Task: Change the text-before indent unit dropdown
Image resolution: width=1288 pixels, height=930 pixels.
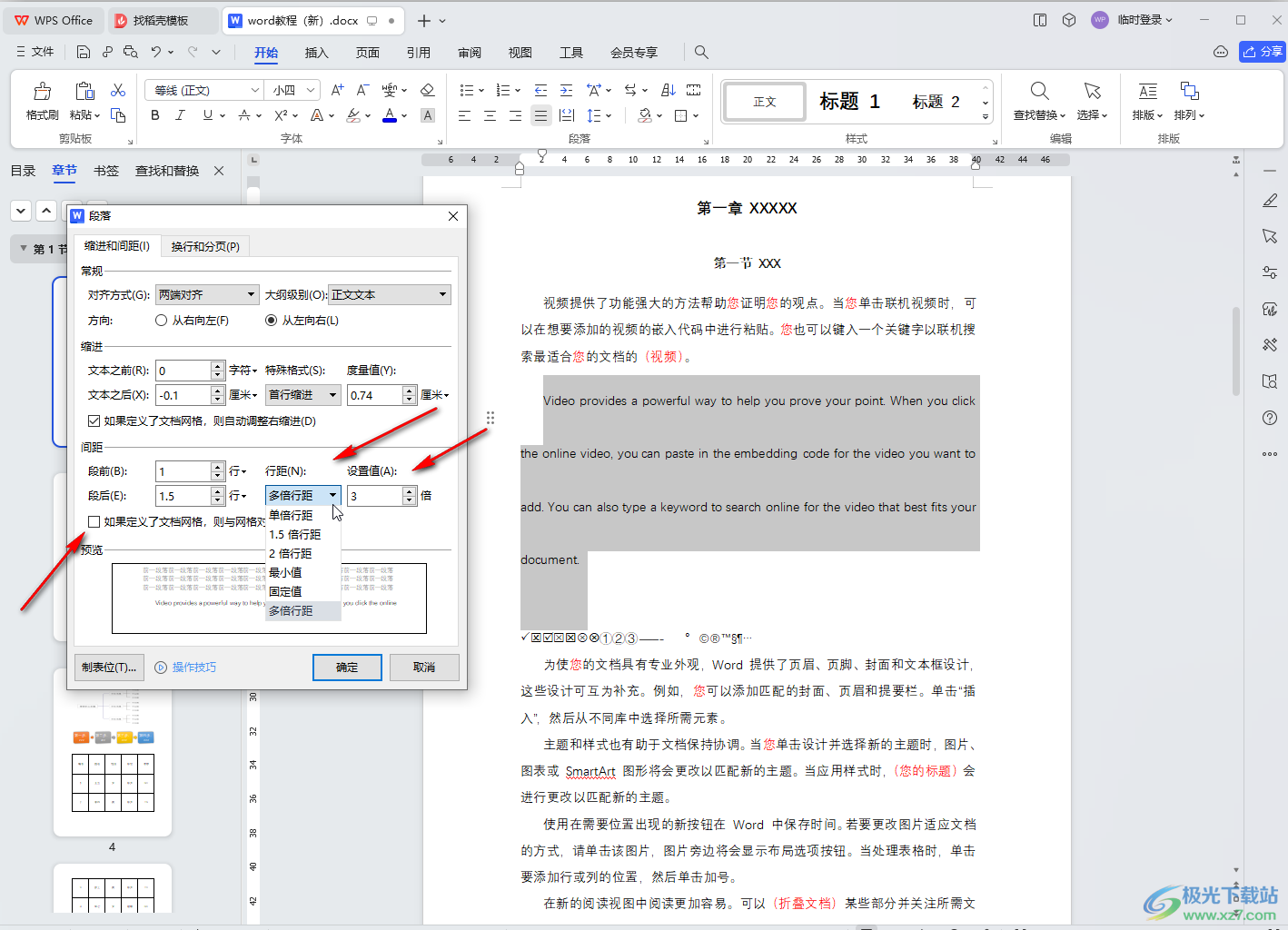Action: (243, 371)
